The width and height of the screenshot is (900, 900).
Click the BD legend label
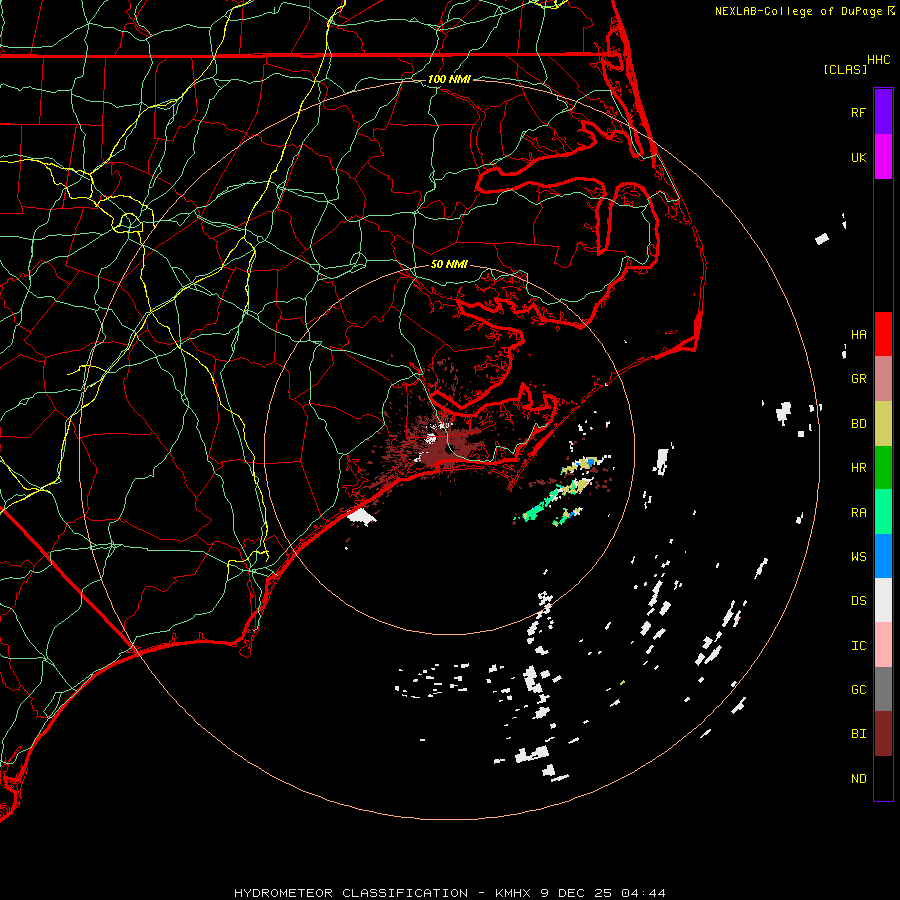[859, 424]
